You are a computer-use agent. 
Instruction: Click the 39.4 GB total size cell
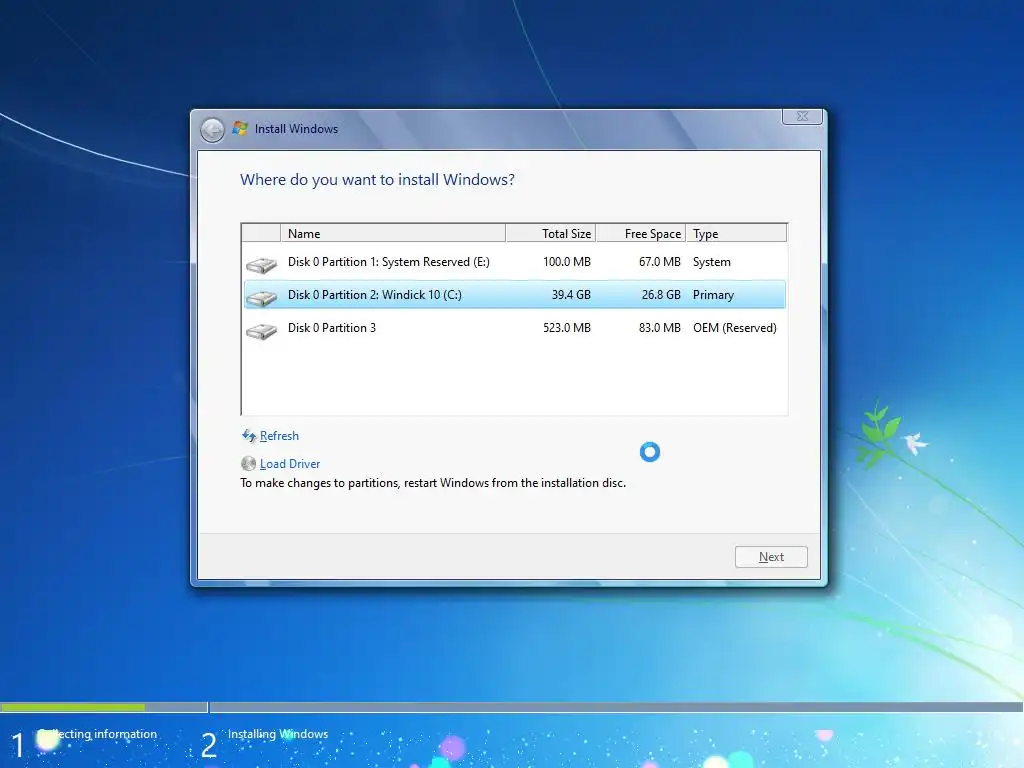click(571, 295)
